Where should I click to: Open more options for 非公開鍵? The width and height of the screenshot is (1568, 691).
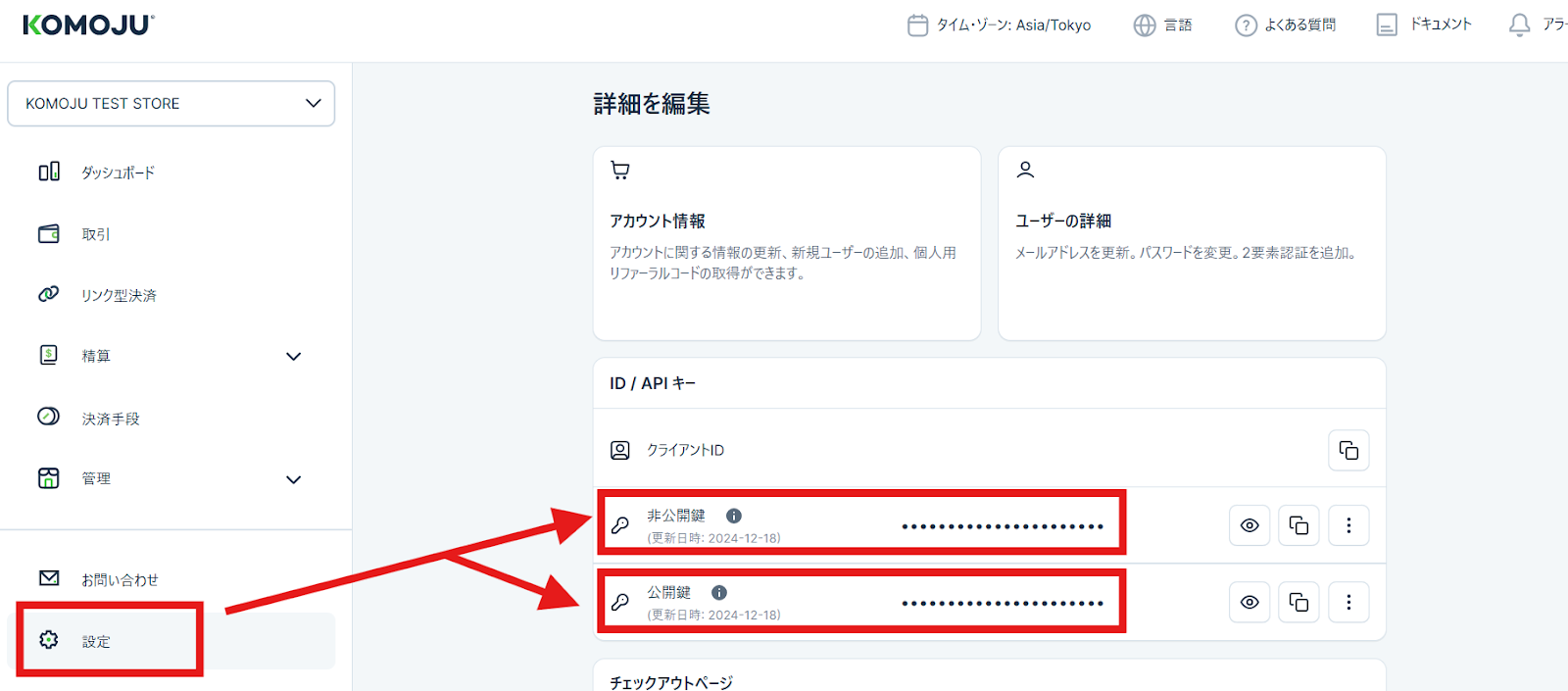pos(1348,525)
